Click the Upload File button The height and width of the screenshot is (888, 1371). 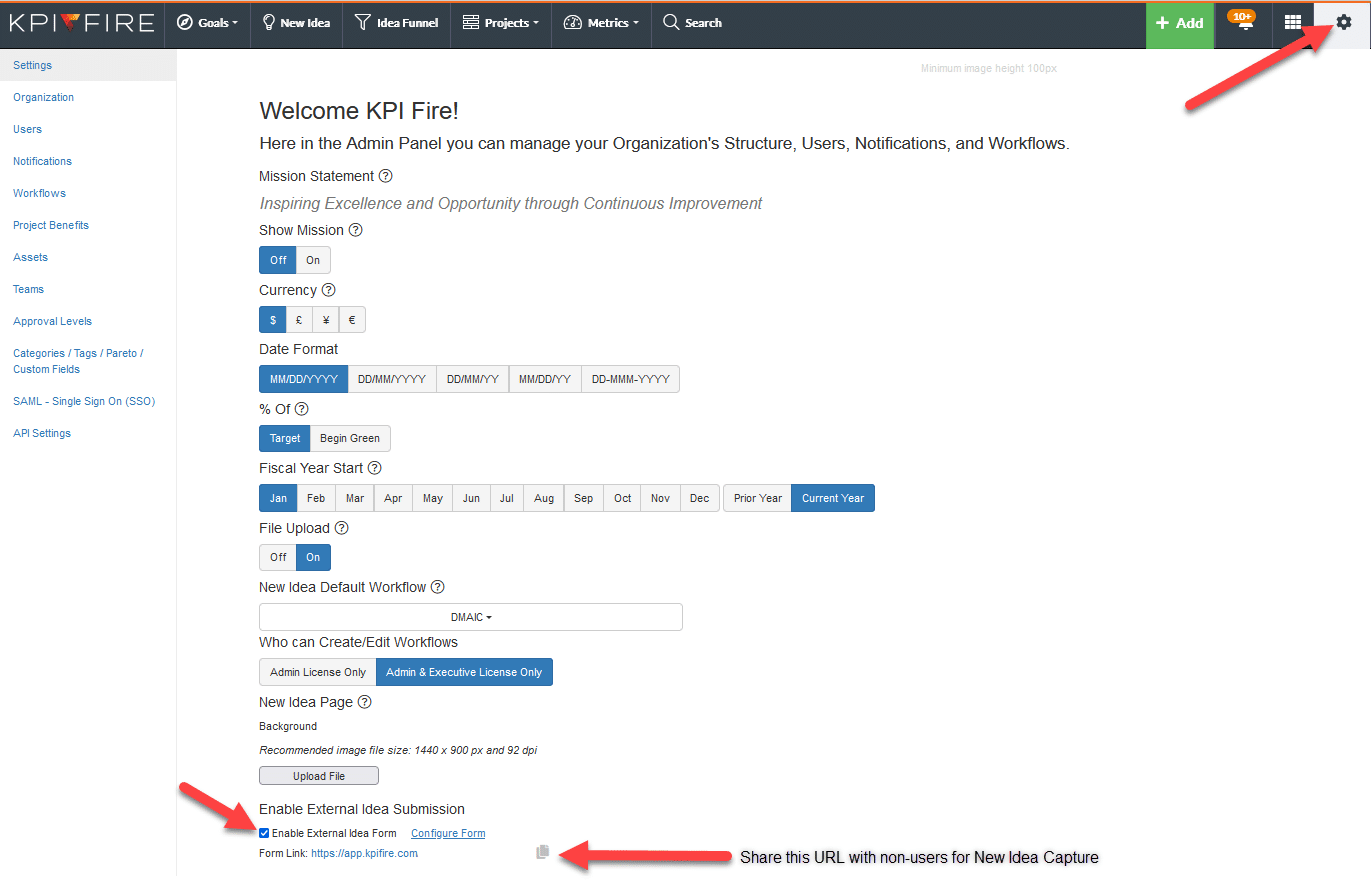tap(319, 776)
